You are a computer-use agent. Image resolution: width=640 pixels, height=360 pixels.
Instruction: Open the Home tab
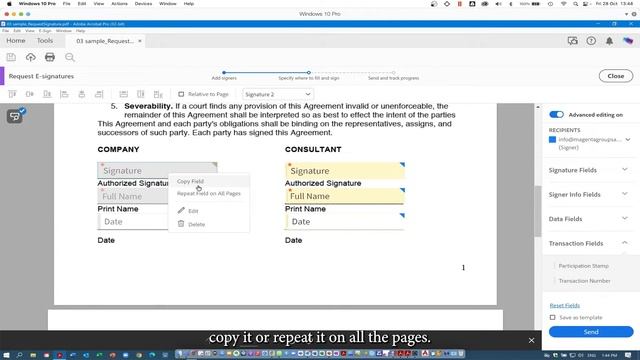(16, 41)
